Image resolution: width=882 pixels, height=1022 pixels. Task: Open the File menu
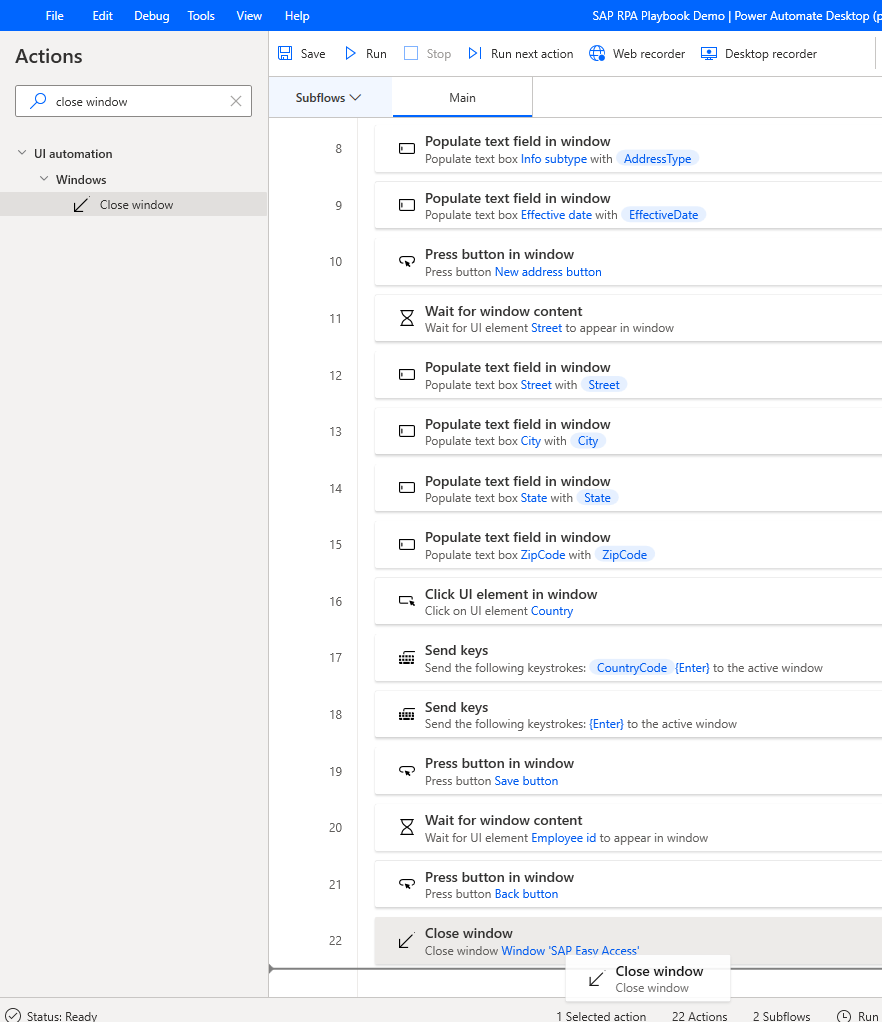[x=54, y=16]
